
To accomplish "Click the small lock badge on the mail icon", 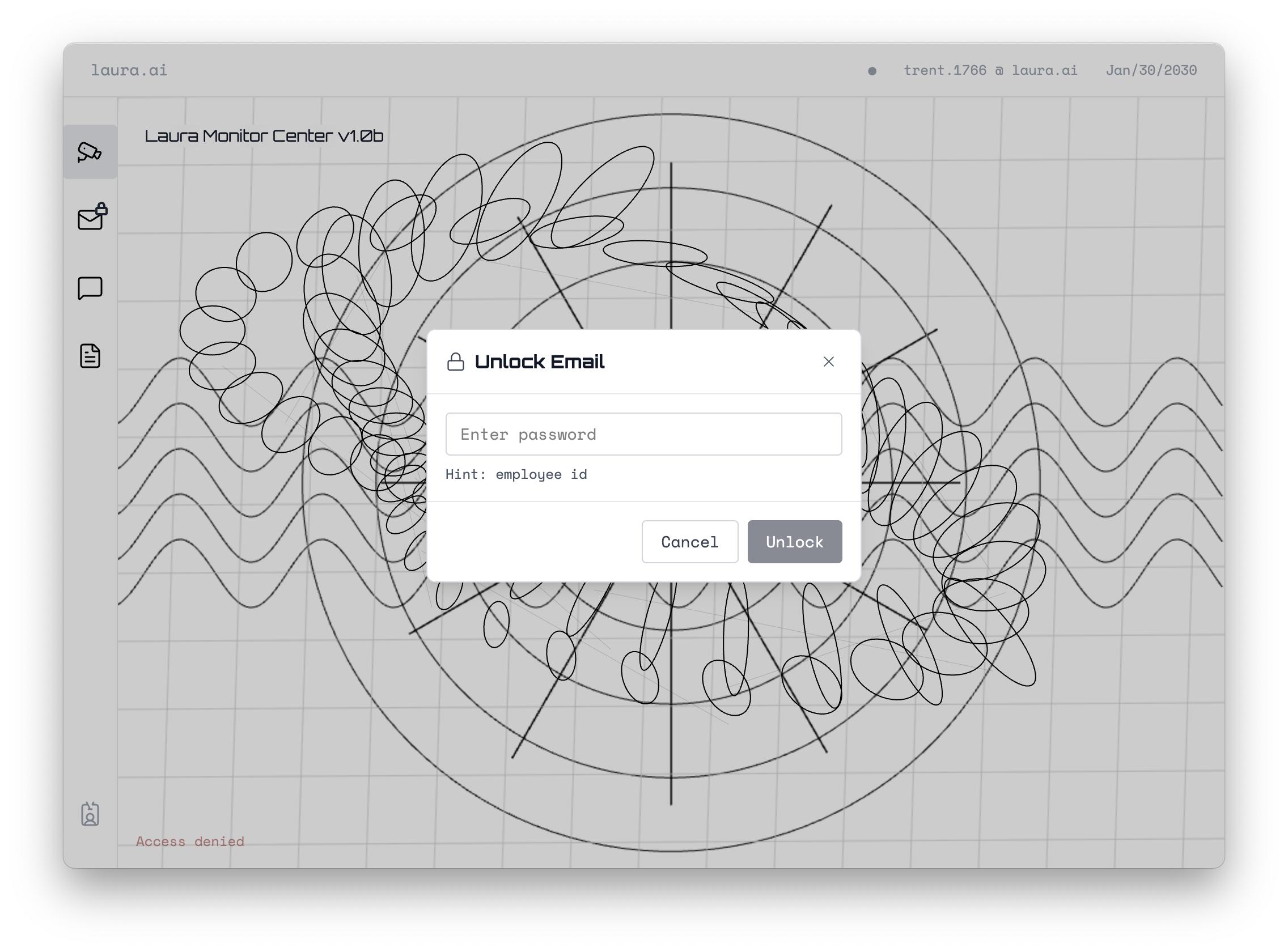I will 101,208.
